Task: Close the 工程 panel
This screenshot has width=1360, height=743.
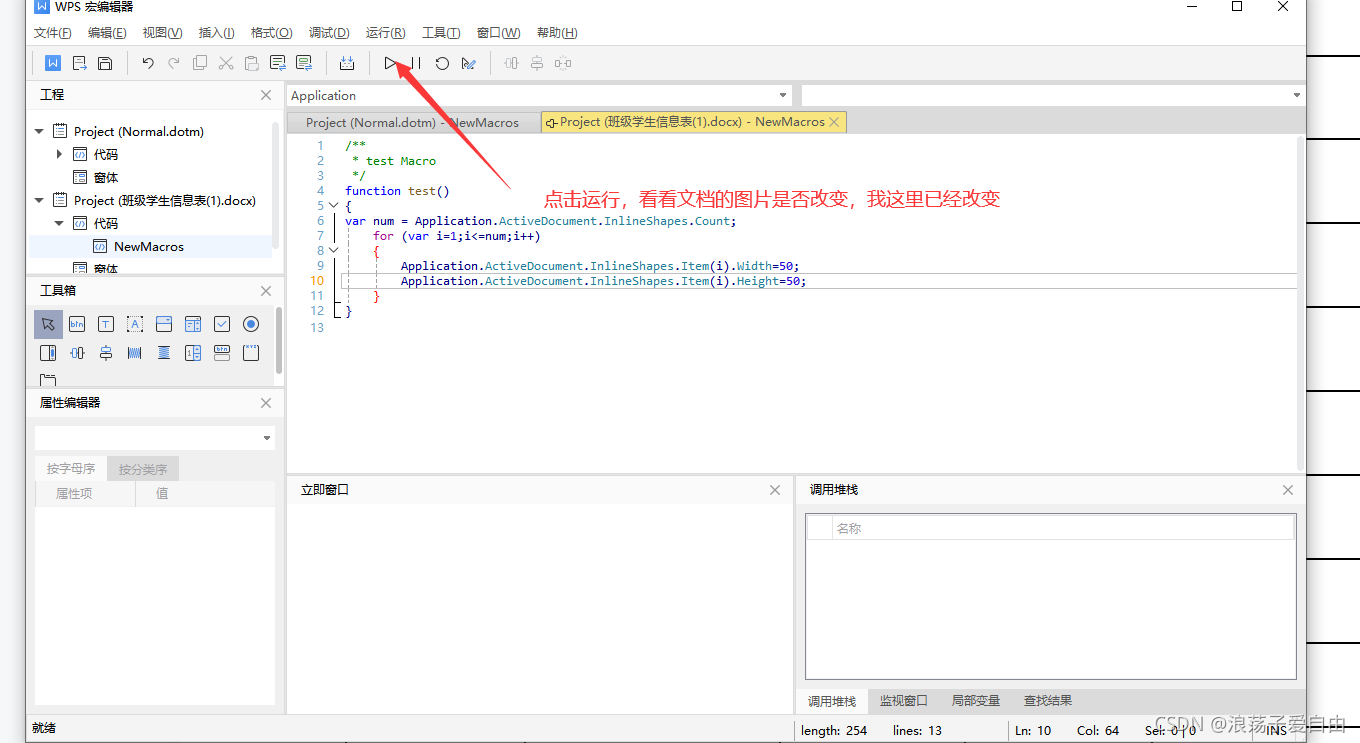Action: point(266,95)
